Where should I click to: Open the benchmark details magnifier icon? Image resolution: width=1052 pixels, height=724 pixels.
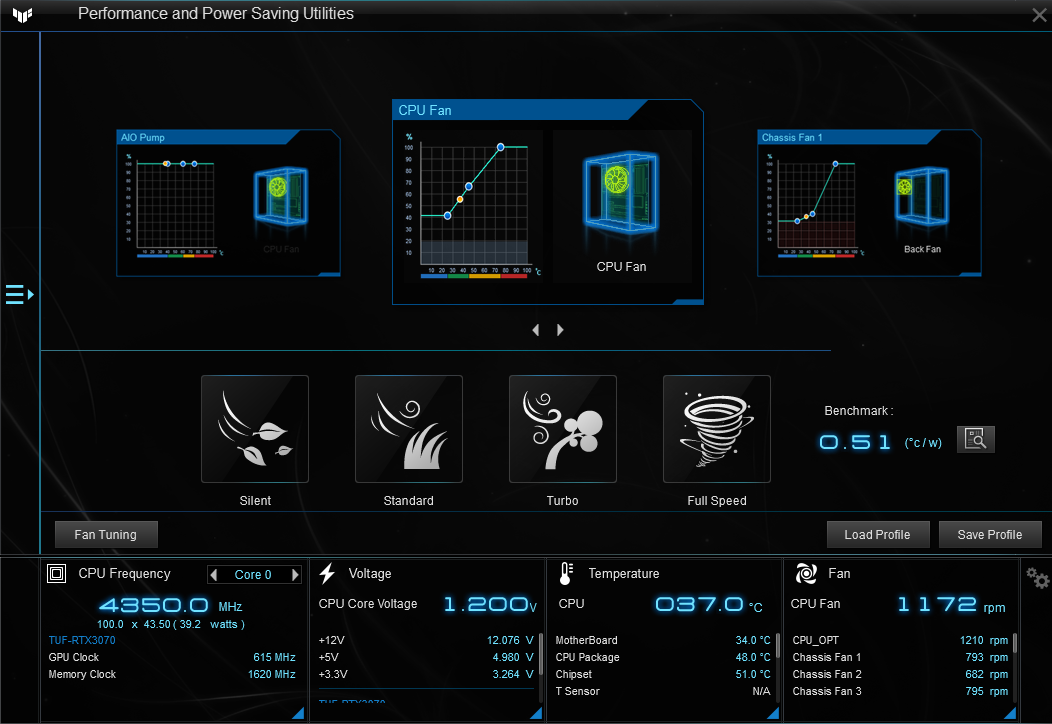[975, 439]
